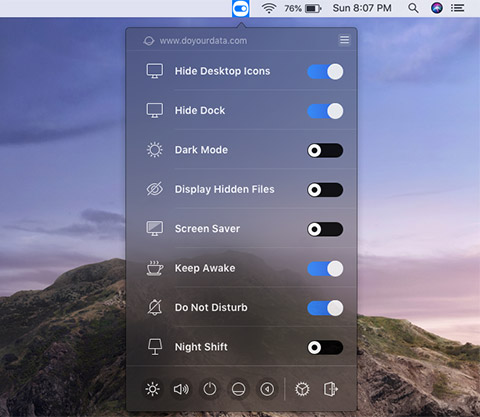Image resolution: width=480 pixels, height=417 pixels.
Task: Click the half-filled circle icon in bottom toolbar
Action: click(x=238, y=389)
